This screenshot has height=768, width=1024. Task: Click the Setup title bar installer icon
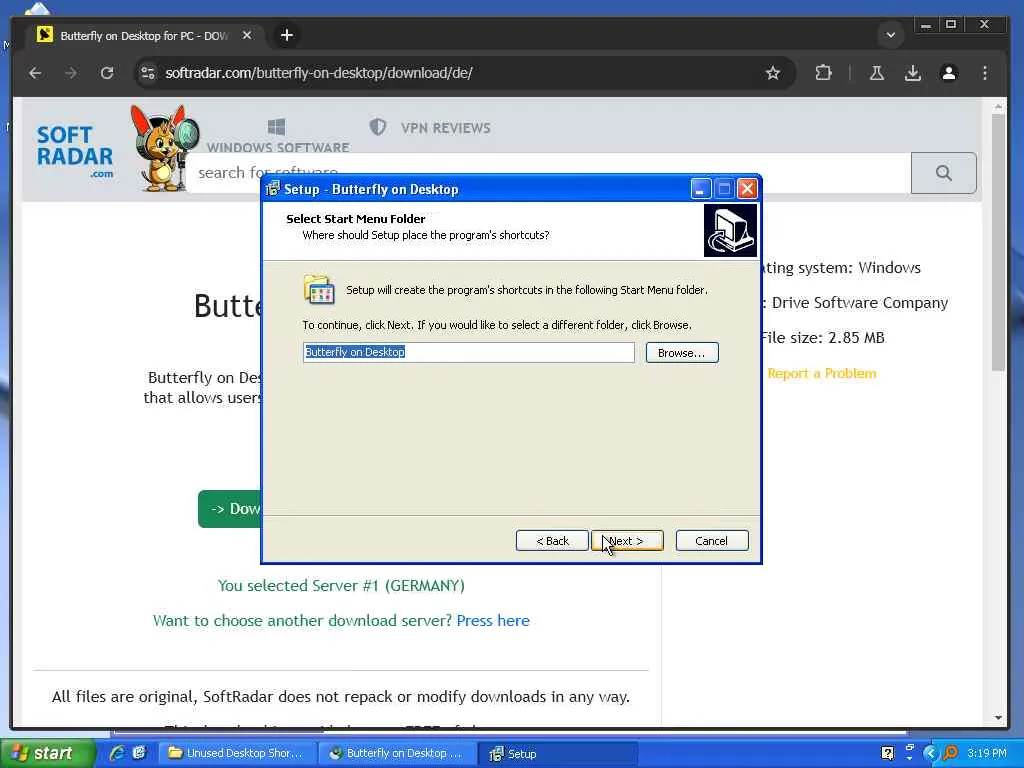tap(272, 189)
